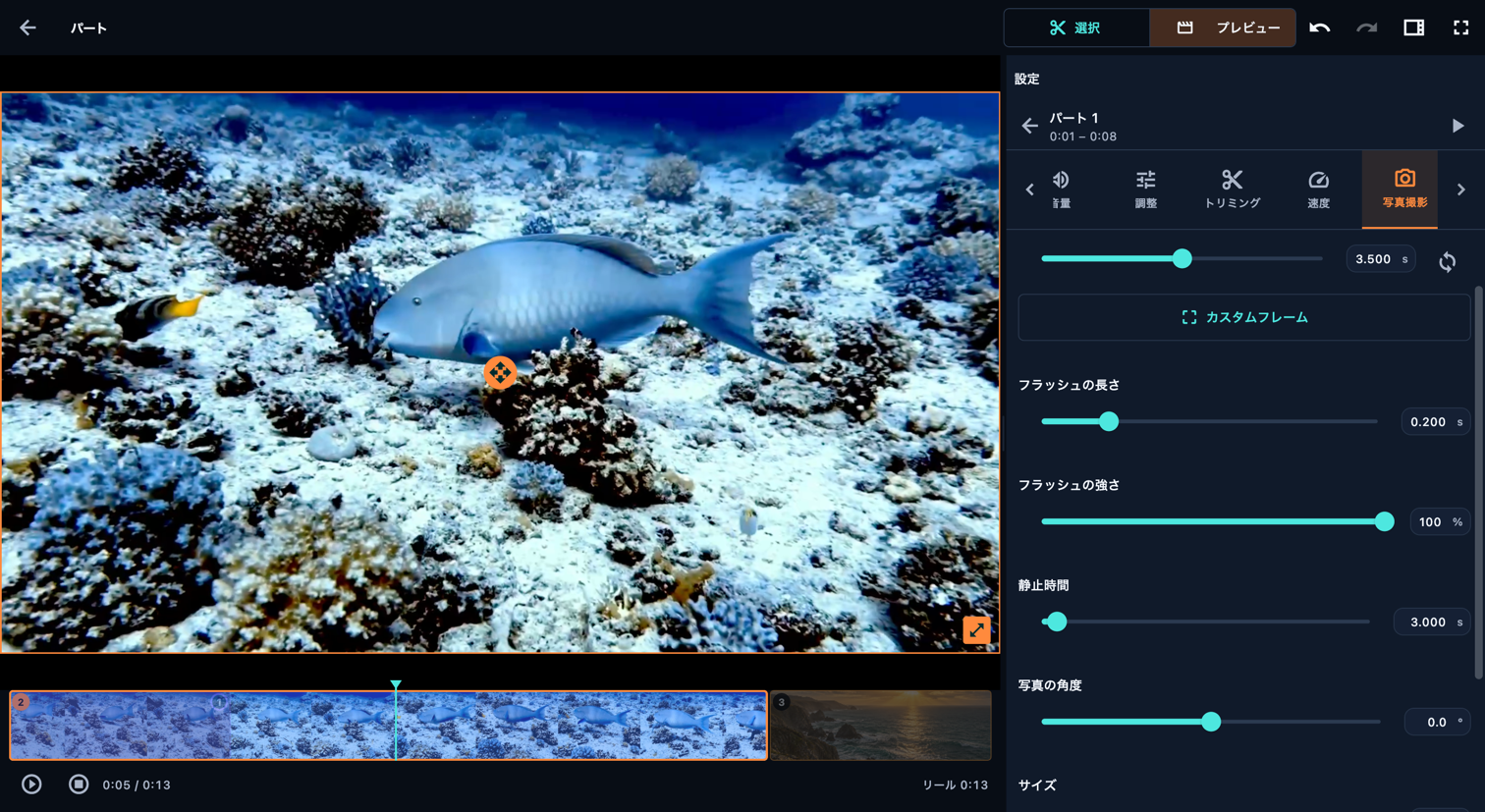
Task: Switch to プレビュー mode
Action: pos(1223,27)
